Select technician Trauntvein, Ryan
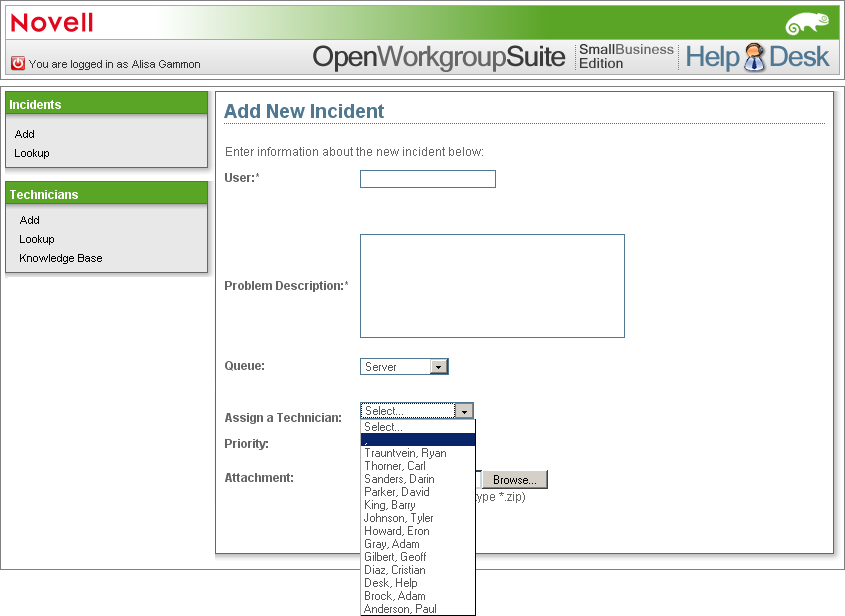 click(x=418, y=453)
